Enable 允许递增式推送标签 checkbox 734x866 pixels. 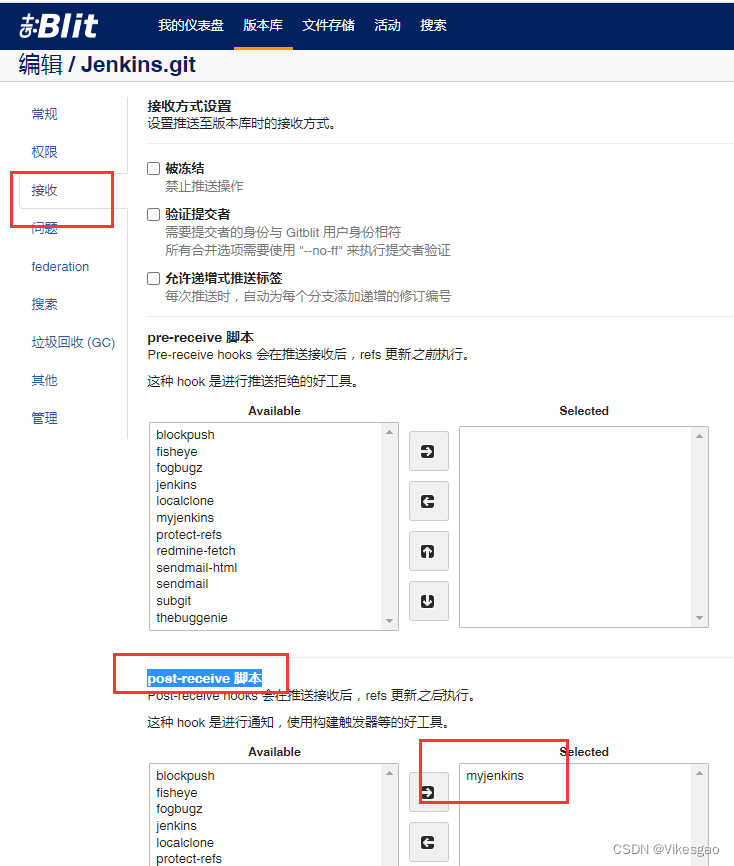tap(154, 278)
